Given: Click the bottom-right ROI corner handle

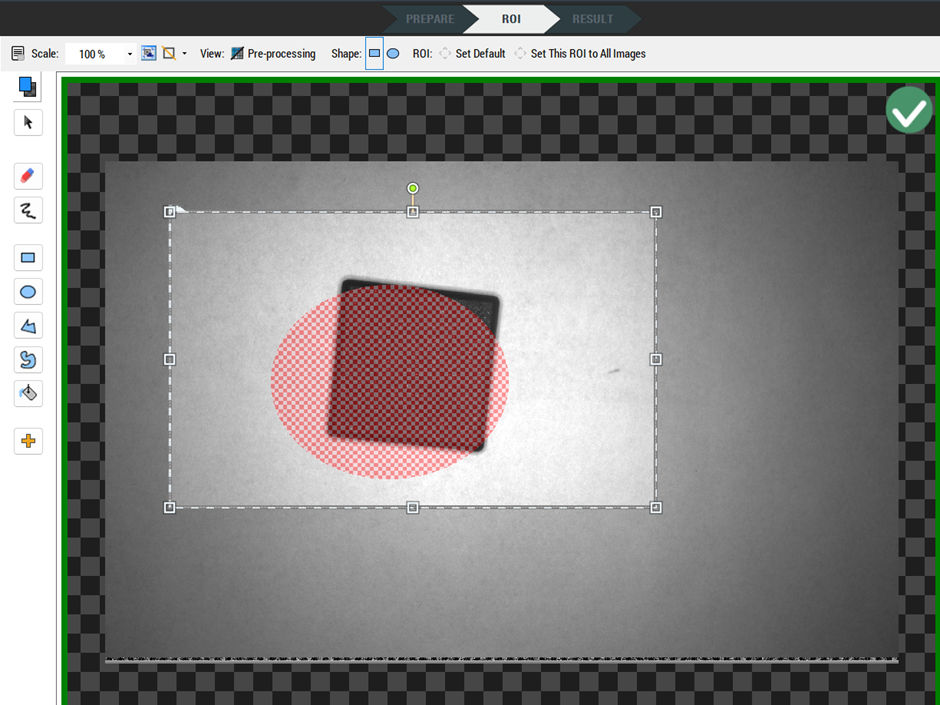Looking at the screenshot, I should pyautogui.click(x=656, y=508).
